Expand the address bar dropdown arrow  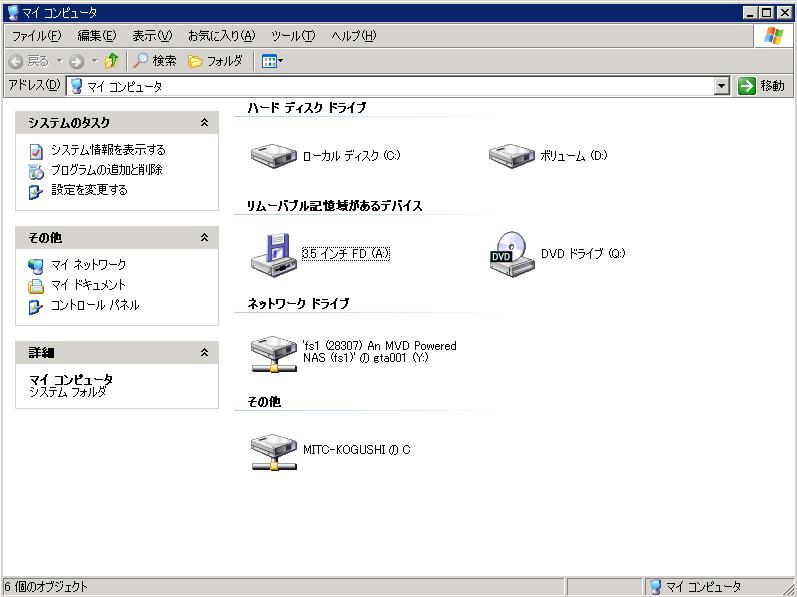tap(722, 86)
